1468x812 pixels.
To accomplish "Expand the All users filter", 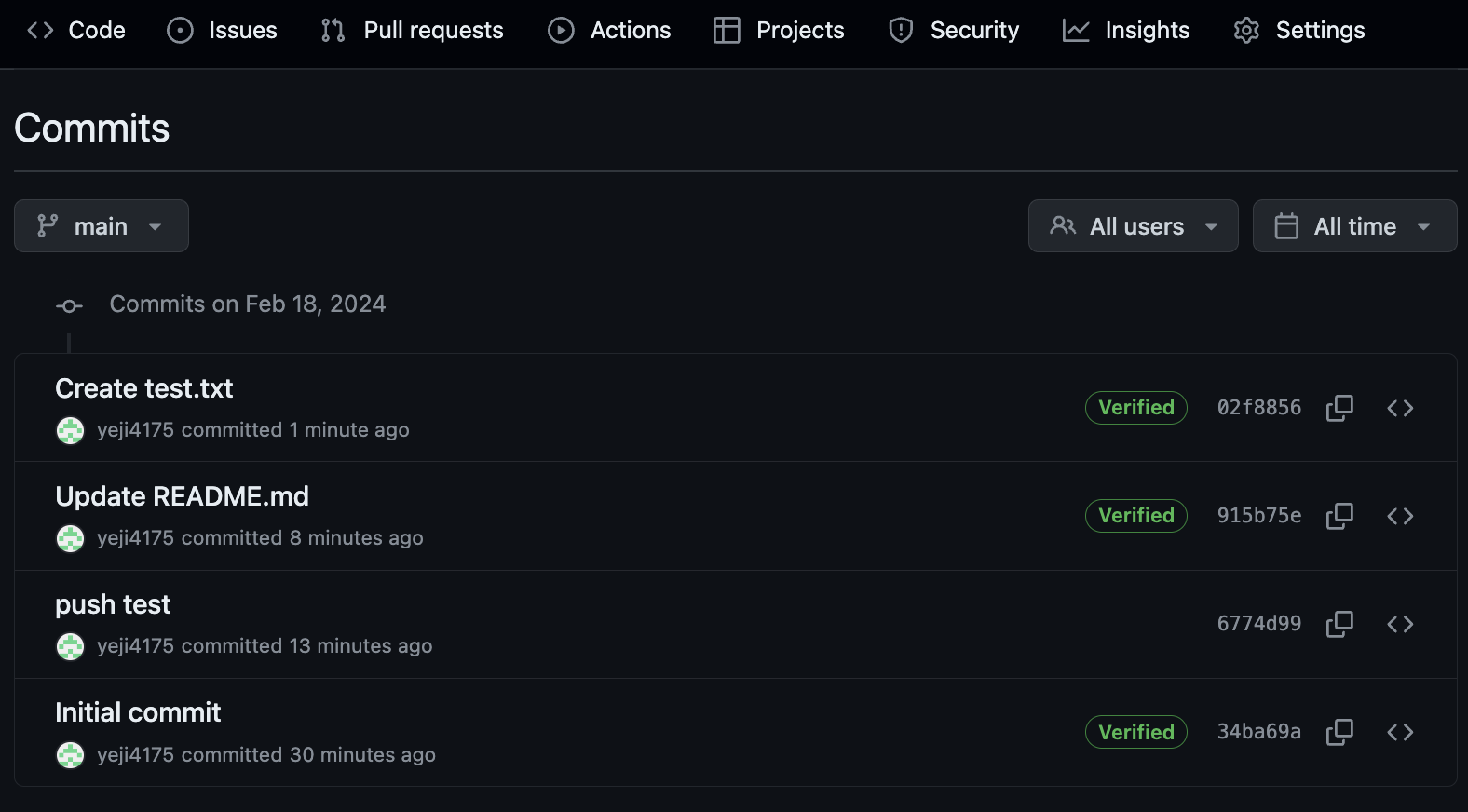I will pos(1133,226).
